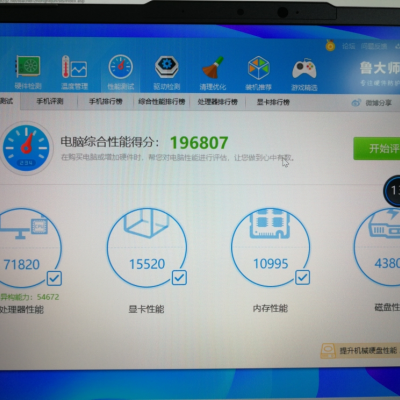Open the 显卡排行榜 tab

[x=273, y=102]
